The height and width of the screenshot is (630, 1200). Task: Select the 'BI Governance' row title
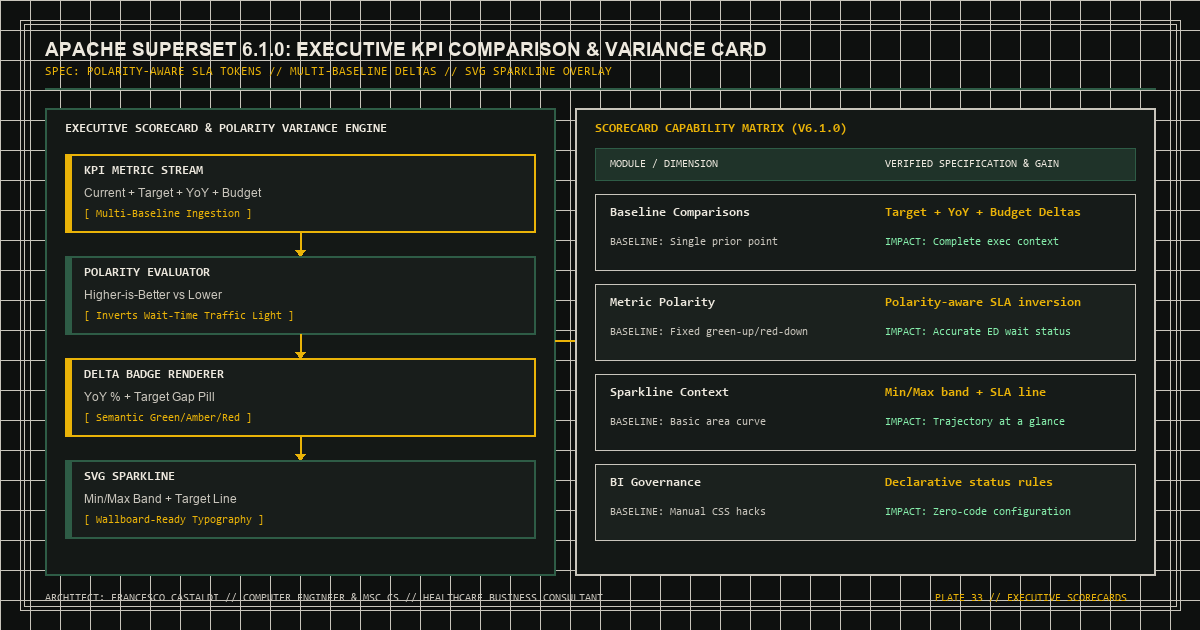[656, 482]
